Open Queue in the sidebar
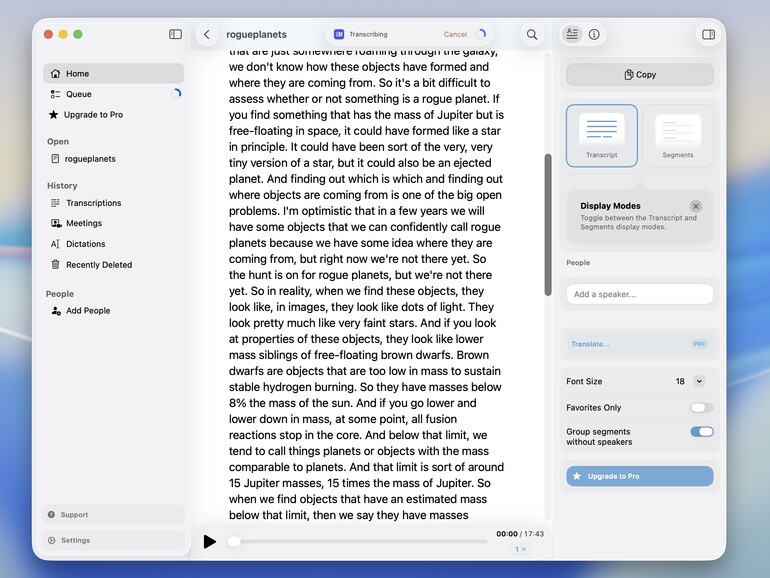 click(x=113, y=94)
